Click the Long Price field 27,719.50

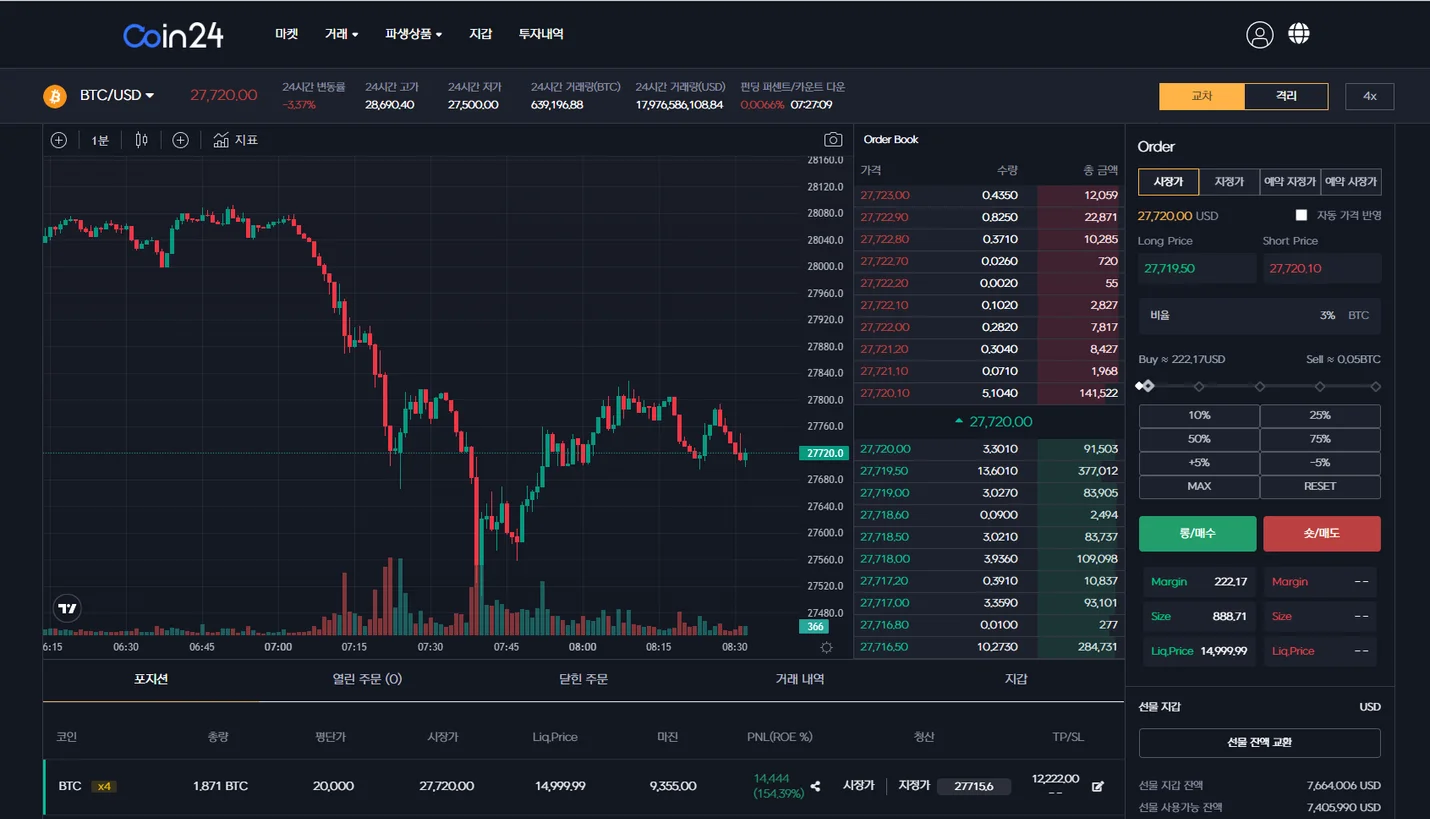coord(1197,268)
